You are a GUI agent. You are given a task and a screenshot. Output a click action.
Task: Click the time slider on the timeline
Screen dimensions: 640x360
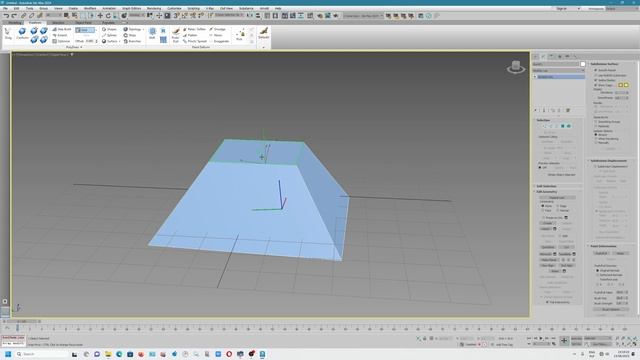pos(22,322)
